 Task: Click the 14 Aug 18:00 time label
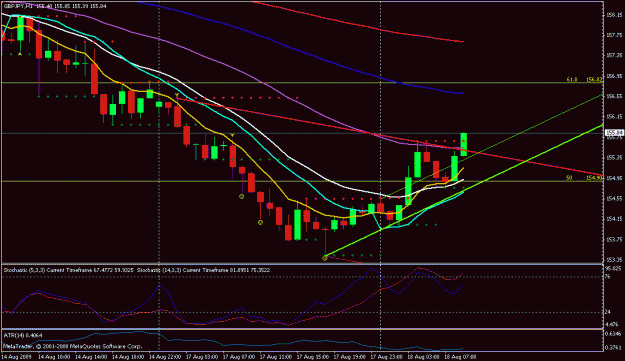point(128,356)
